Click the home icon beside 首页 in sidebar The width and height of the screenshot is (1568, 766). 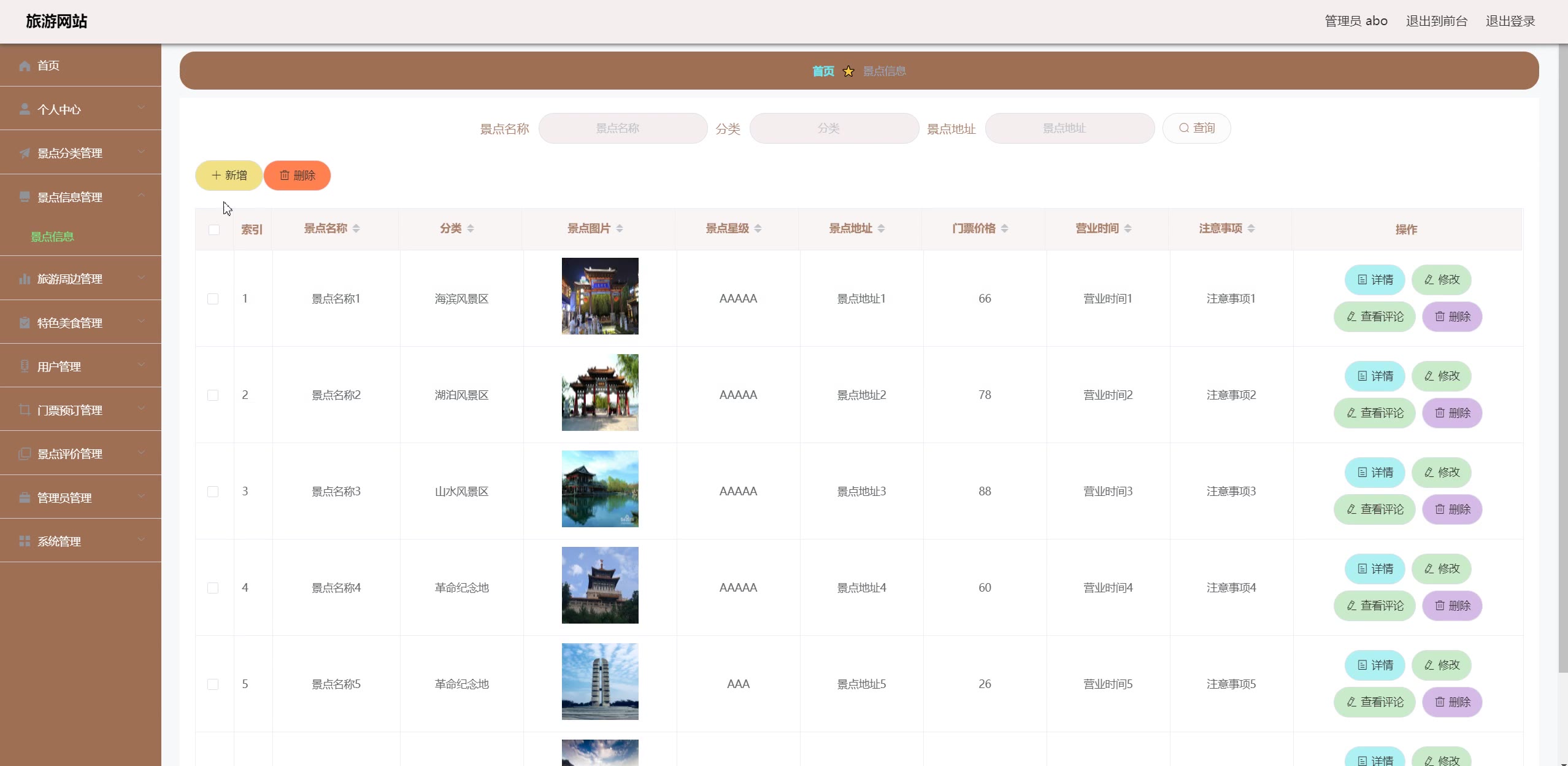25,66
